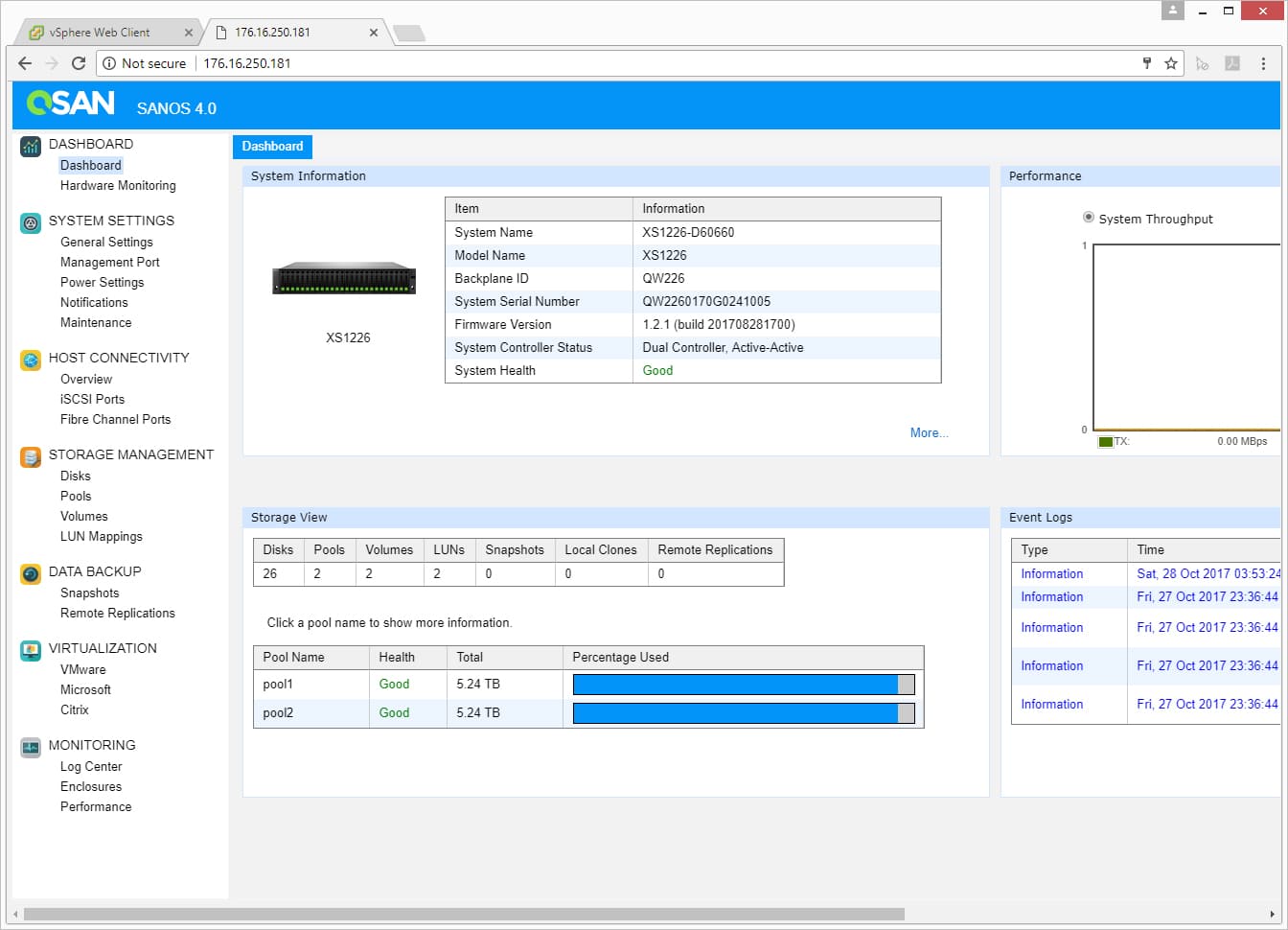Close the 176.16.250.181 tab
This screenshot has height=930, width=1288.
pyautogui.click(x=374, y=33)
